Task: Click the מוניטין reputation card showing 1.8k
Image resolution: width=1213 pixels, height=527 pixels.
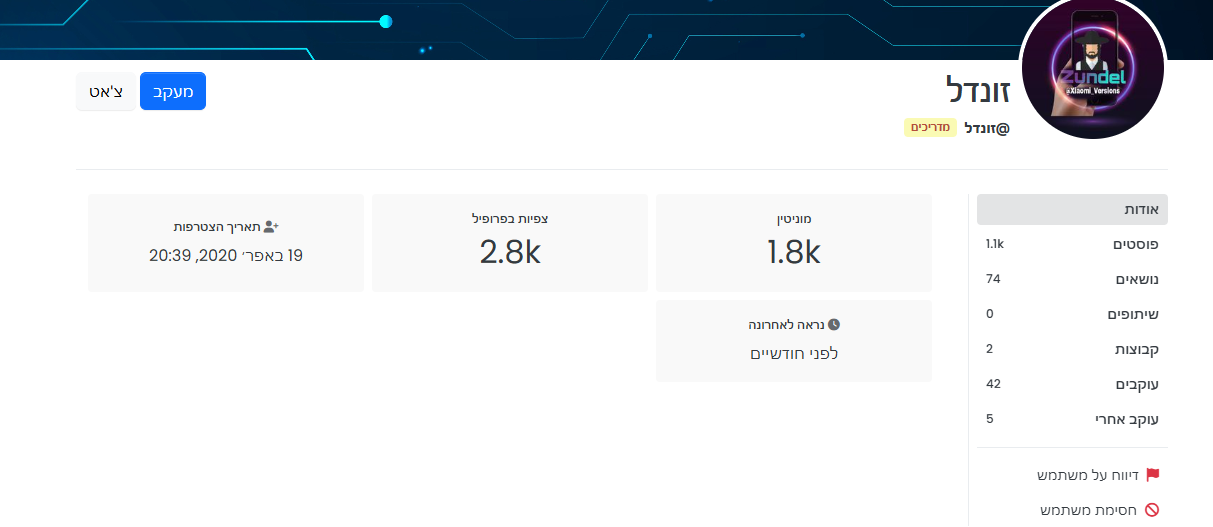Action: click(x=794, y=243)
